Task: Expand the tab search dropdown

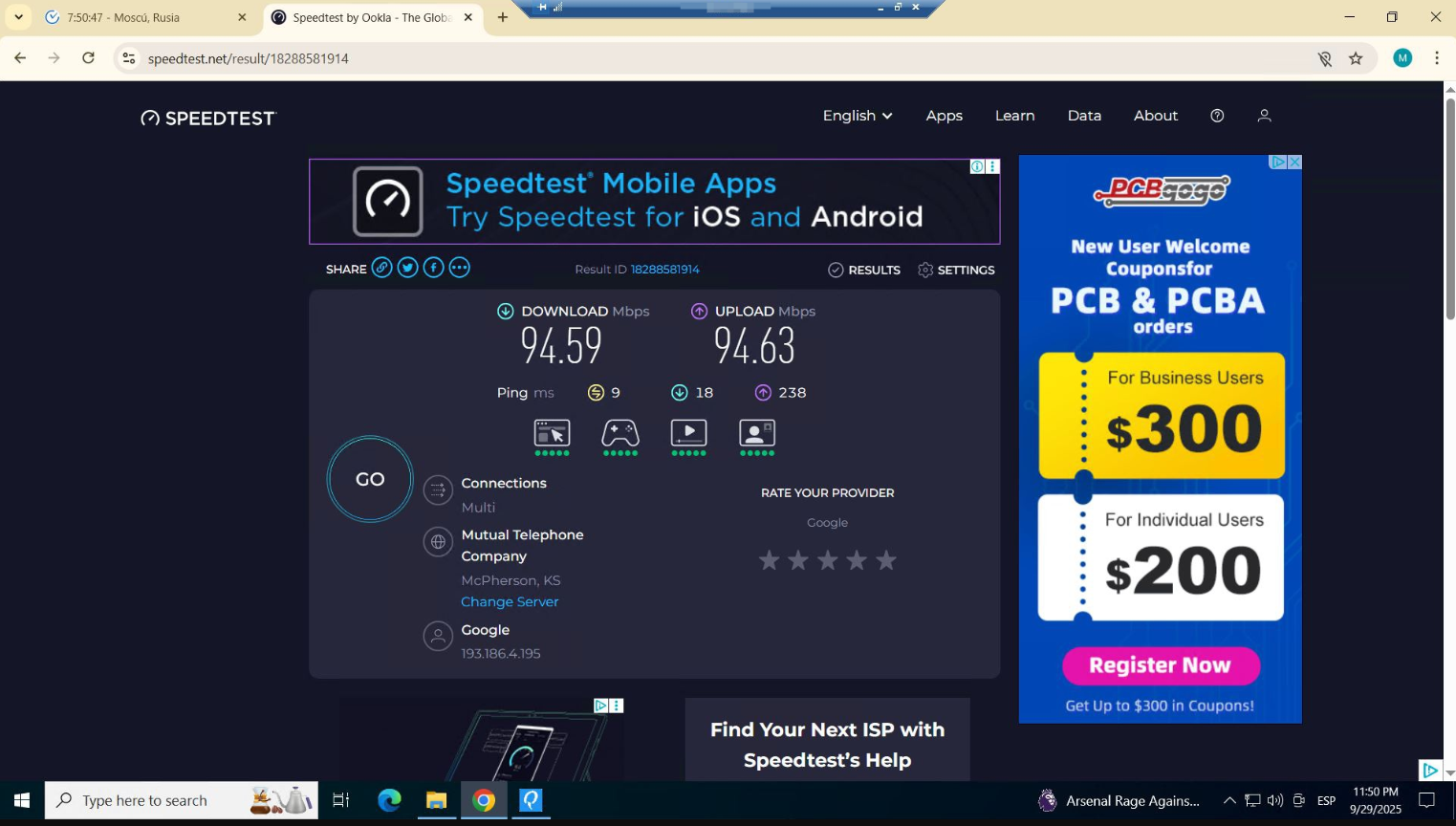Action: (x=18, y=17)
